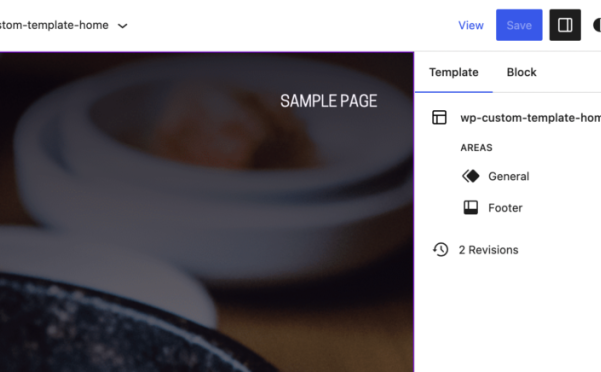
Task: Switch to the Block tab
Action: pos(521,72)
